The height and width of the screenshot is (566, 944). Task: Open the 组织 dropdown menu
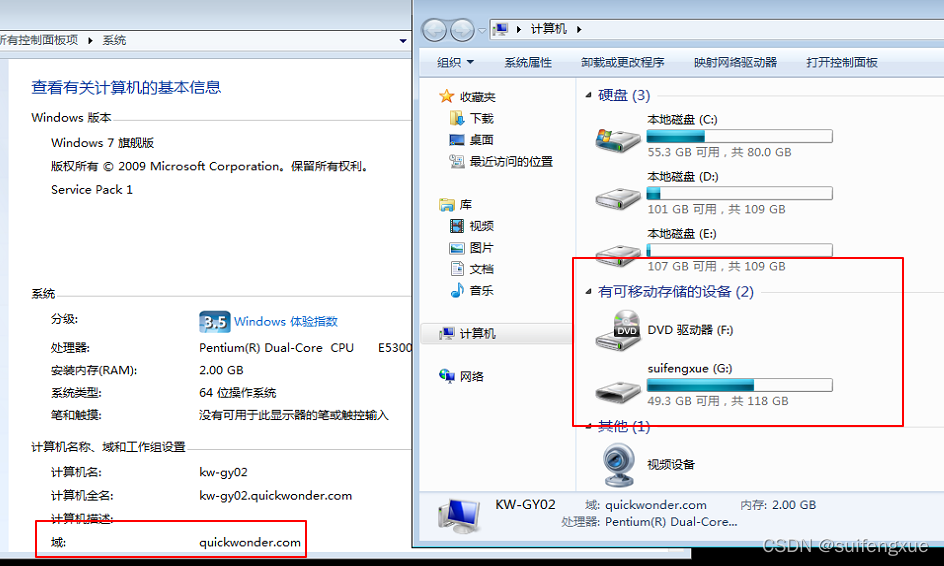tap(455, 62)
